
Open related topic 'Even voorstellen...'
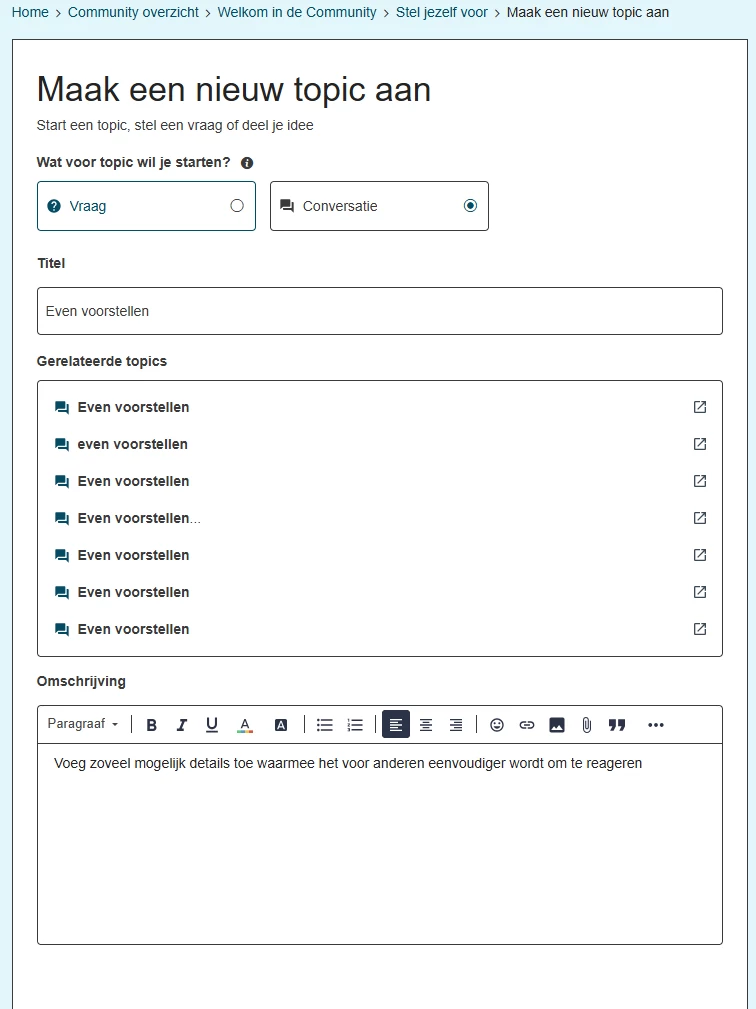(x=139, y=518)
